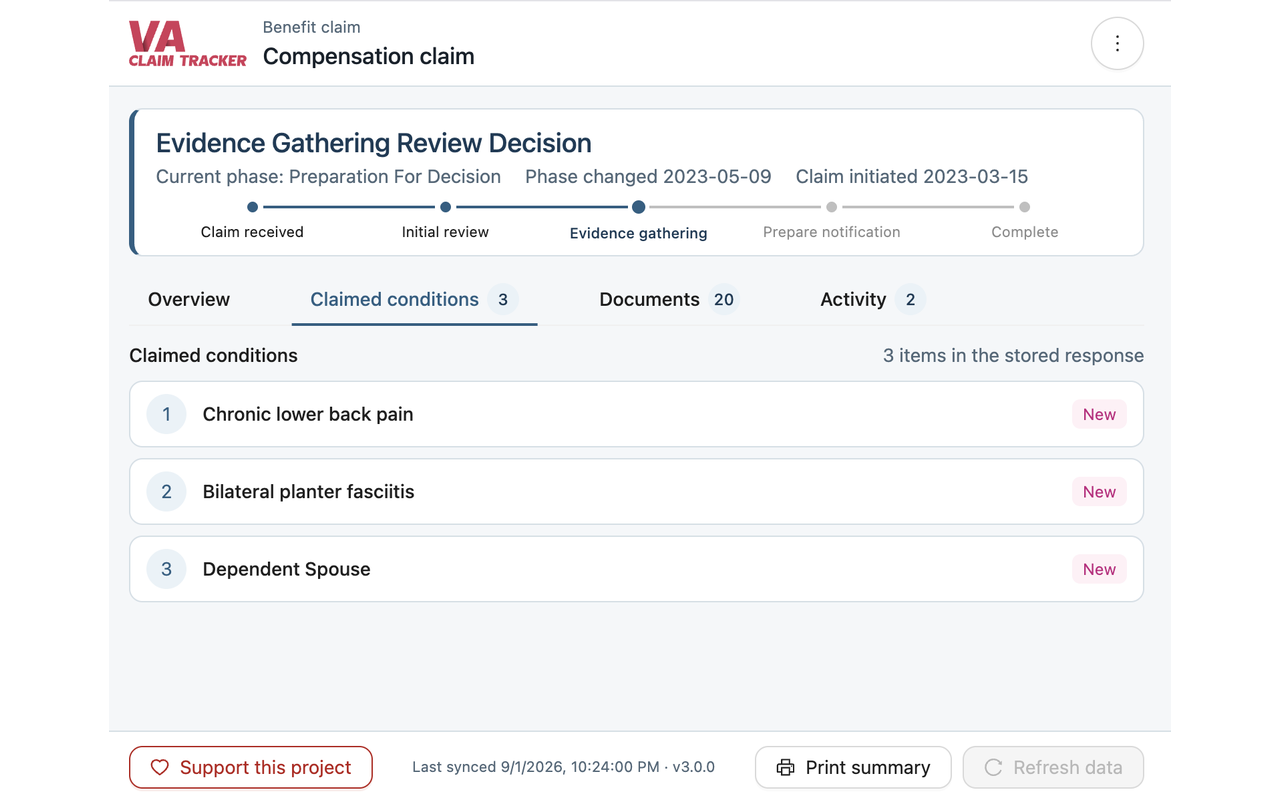Image resolution: width=1280 pixels, height=800 pixels.
Task: Click the Refresh data button
Action: [x=1053, y=768]
